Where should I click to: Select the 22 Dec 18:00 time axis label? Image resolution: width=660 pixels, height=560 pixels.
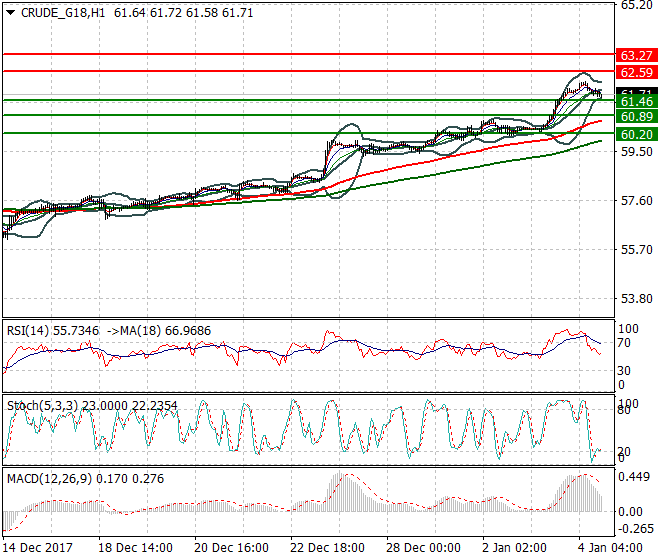click(327, 548)
